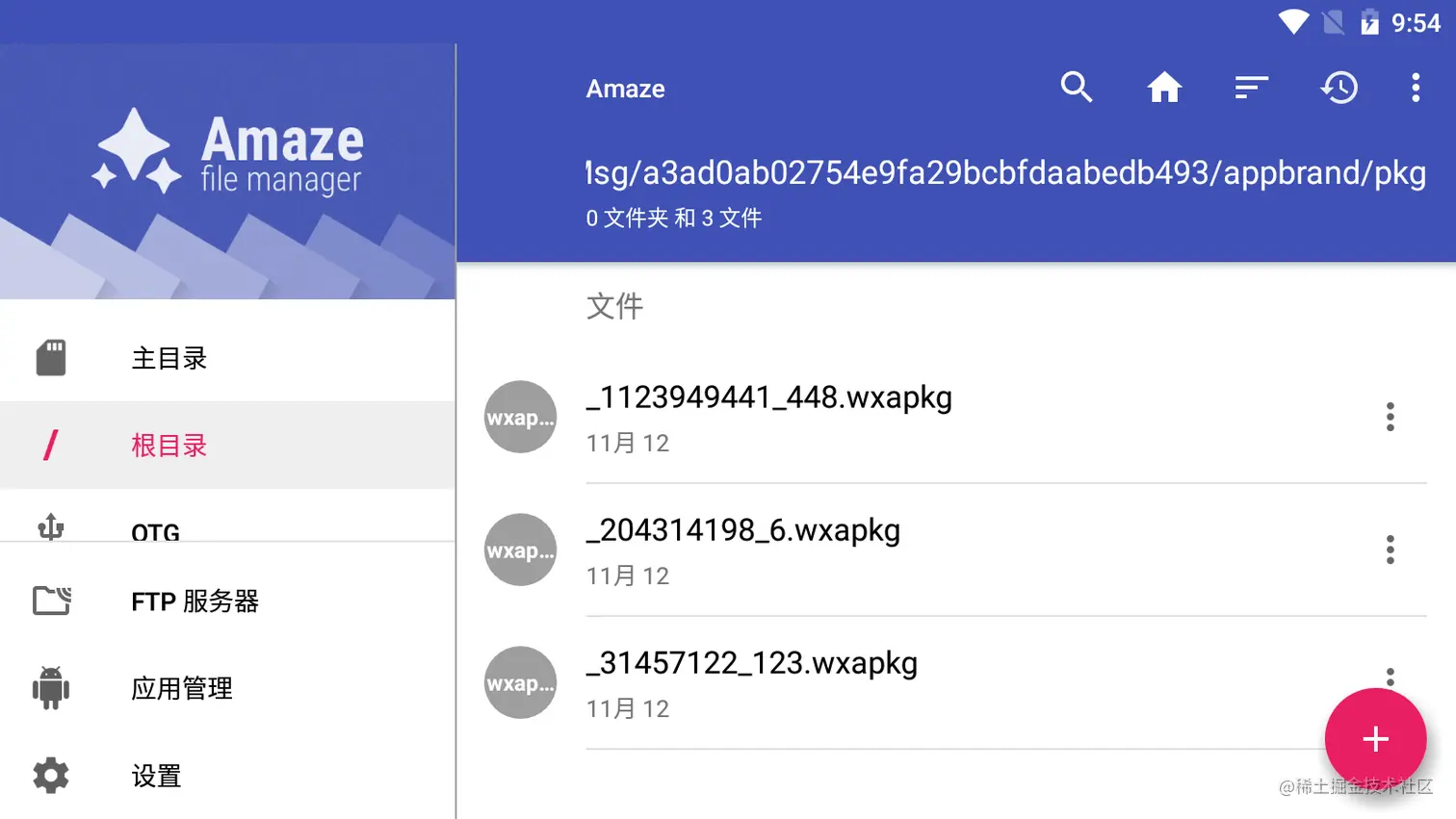Open 应用管理 drawer entry
1456x819 pixels.
[x=227, y=688]
